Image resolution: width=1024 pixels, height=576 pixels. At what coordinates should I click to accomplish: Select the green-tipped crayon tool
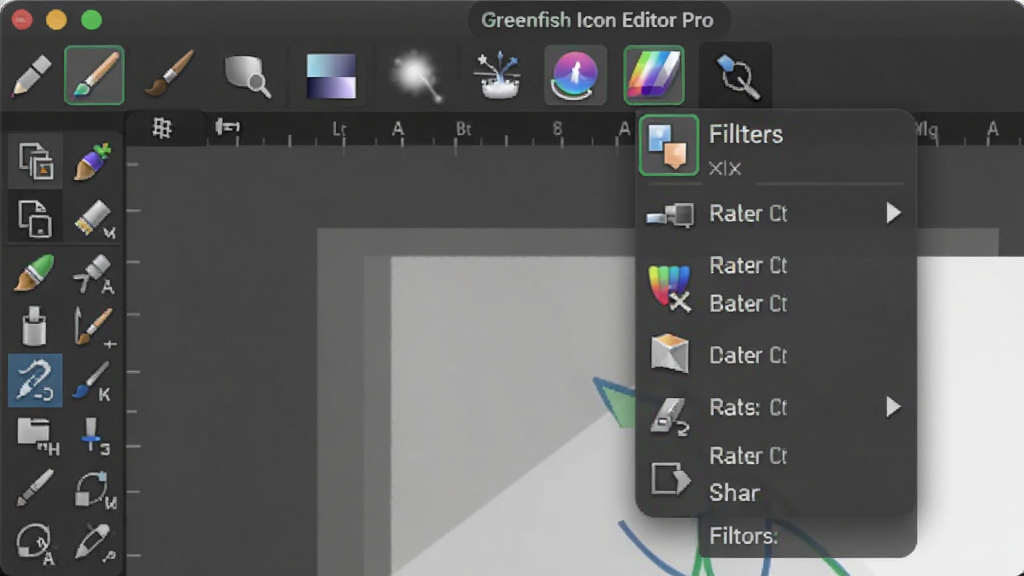(x=34, y=273)
